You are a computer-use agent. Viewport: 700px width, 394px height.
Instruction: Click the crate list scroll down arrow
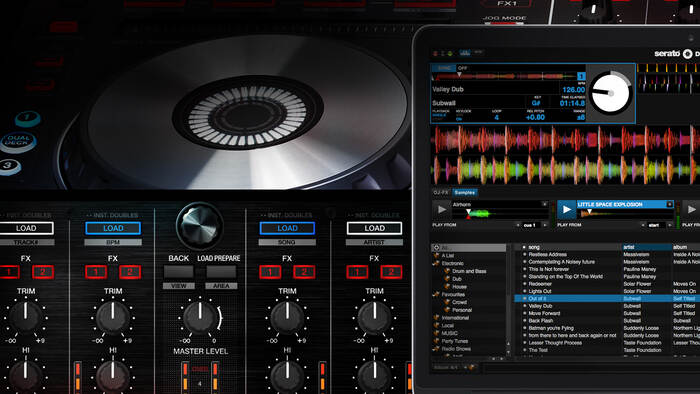coord(508,351)
